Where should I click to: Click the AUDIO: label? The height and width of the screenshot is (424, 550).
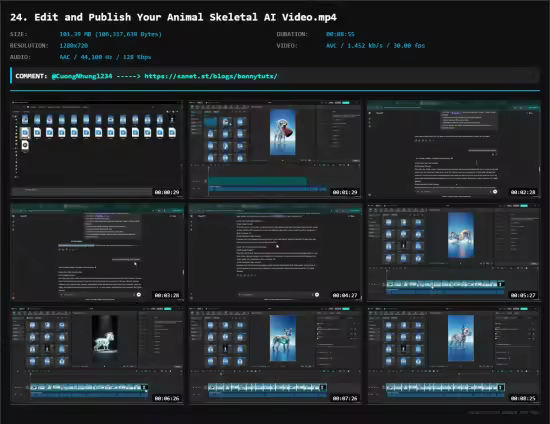point(20,57)
